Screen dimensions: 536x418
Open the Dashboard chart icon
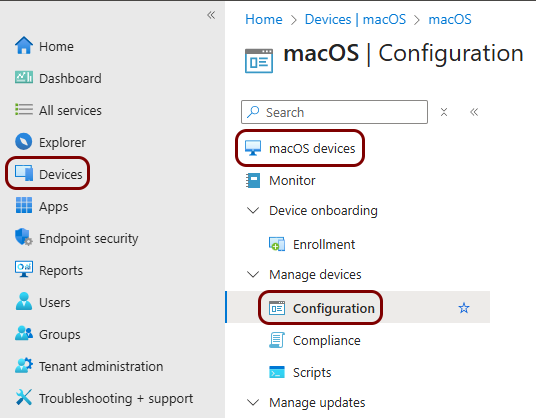pos(24,78)
